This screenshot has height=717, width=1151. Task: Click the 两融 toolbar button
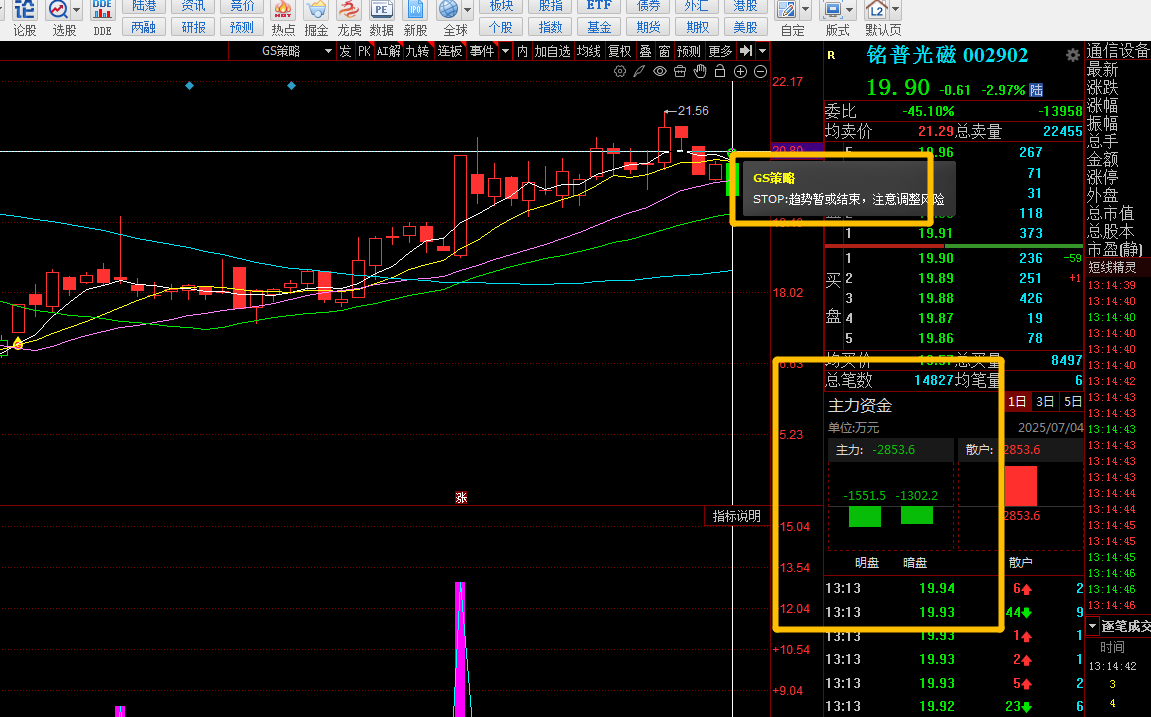[x=144, y=27]
